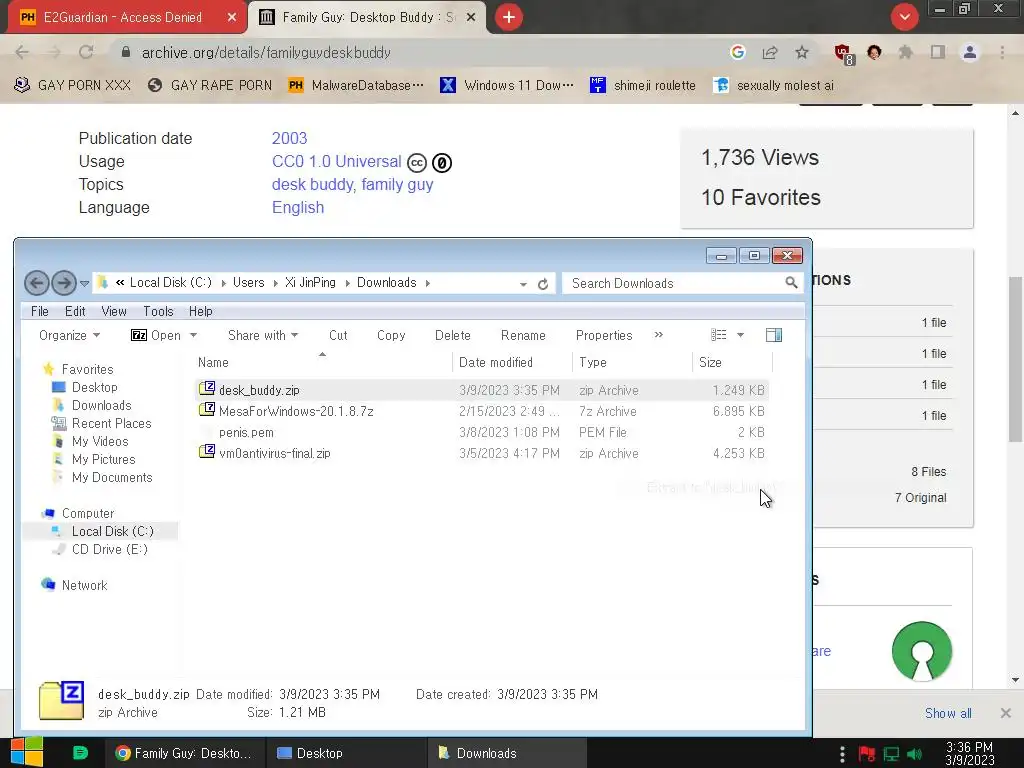The image size is (1024, 768).
Task: Reload the archive.org page
Action: [86, 52]
